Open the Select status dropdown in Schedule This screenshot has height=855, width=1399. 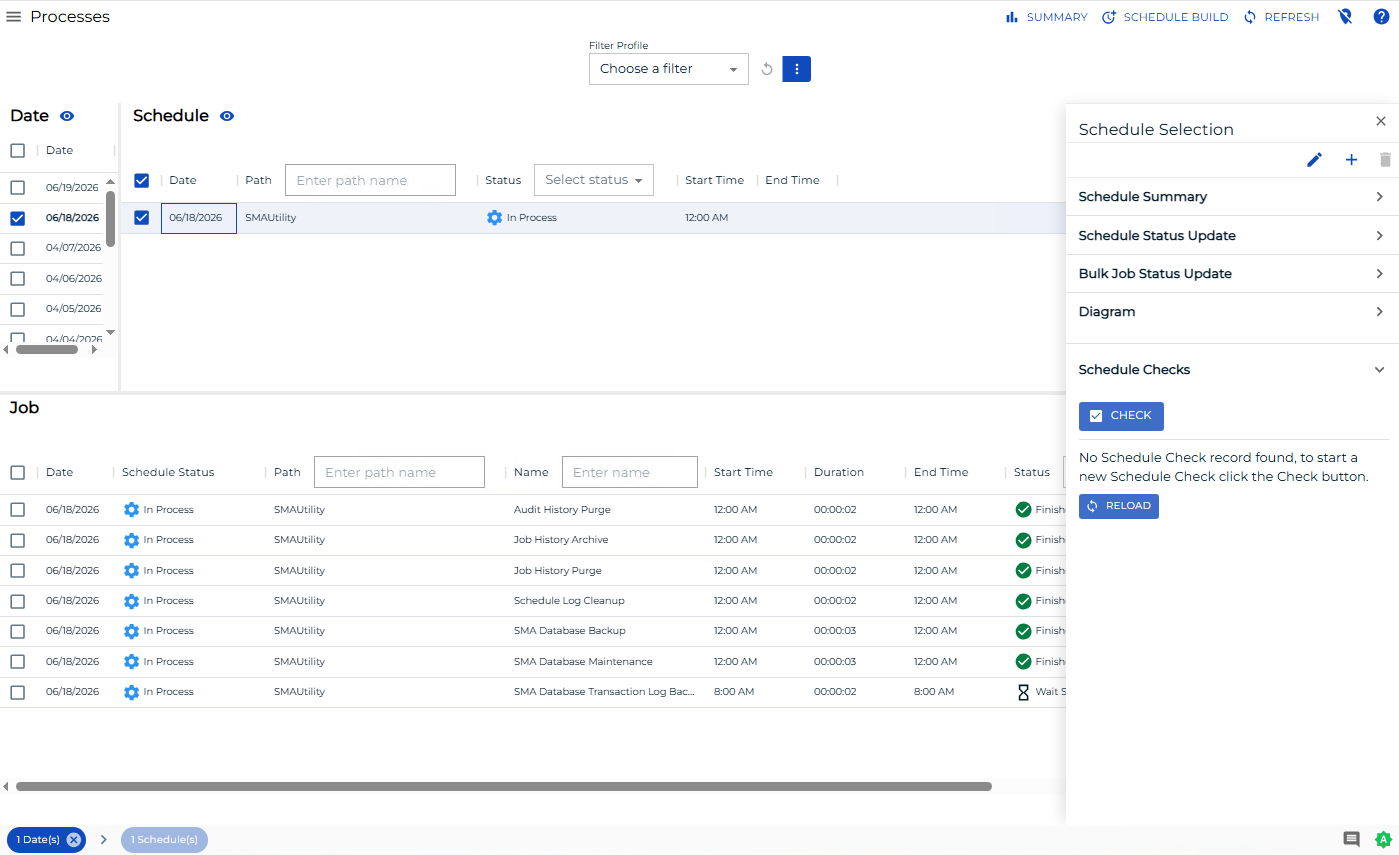click(594, 180)
